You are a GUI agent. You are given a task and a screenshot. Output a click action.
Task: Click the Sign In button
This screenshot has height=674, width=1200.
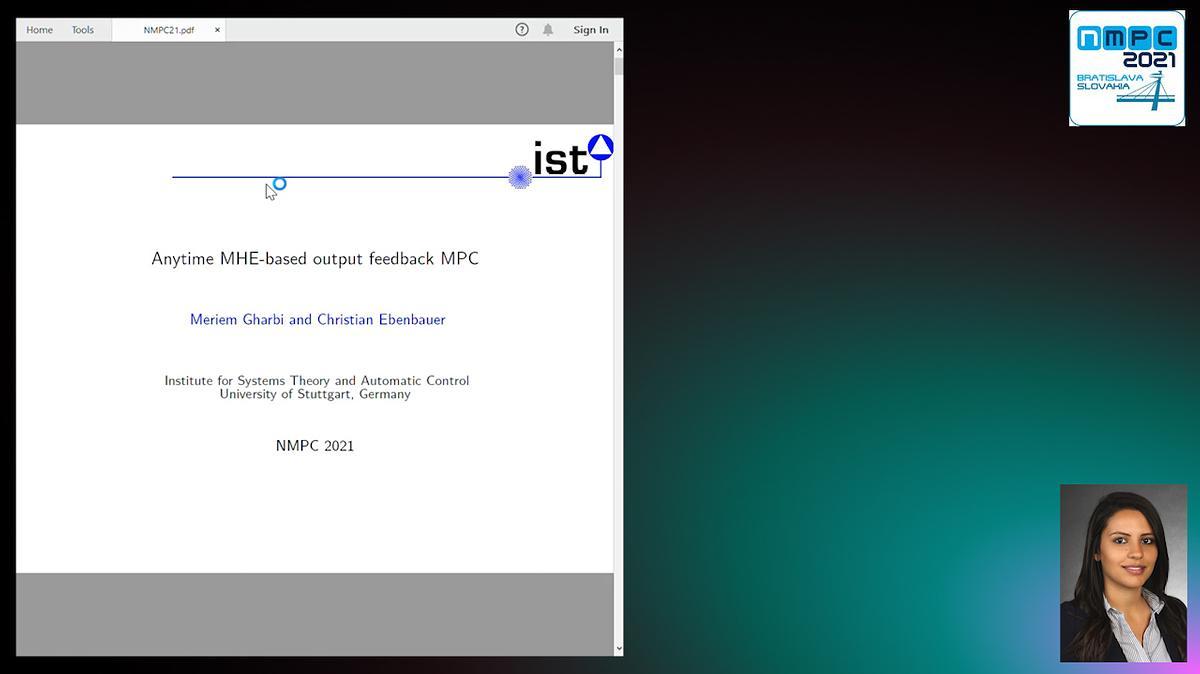tap(590, 30)
